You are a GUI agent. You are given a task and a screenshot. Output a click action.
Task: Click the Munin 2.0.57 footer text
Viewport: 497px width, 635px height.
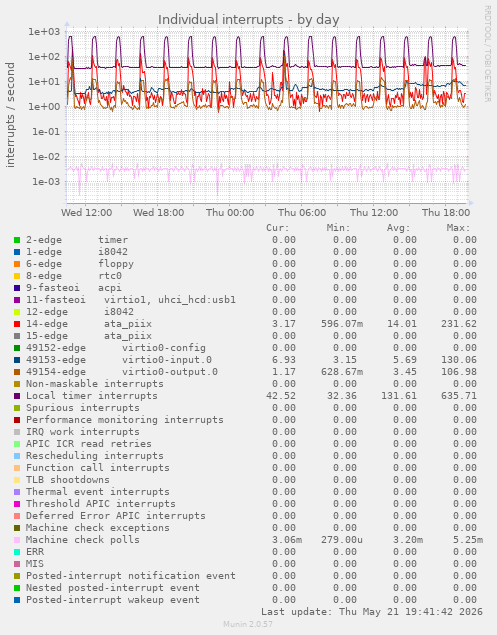pyautogui.click(x=248, y=624)
